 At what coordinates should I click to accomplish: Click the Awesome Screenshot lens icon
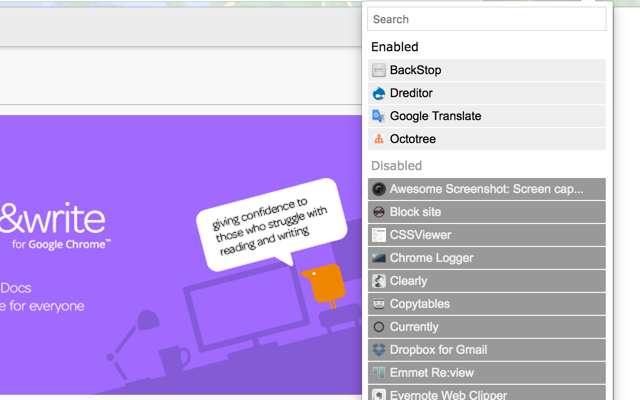[x=379, y=189]
